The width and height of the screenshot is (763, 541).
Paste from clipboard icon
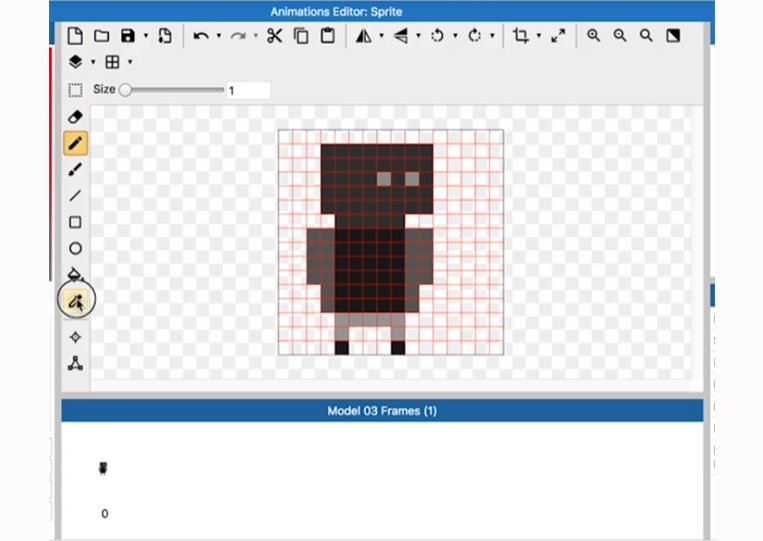pos(327,36)
